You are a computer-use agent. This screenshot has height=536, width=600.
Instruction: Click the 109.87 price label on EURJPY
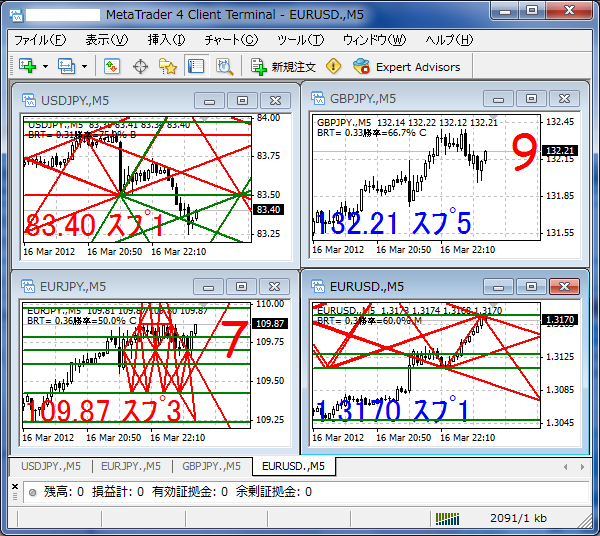tap(270, 323)
